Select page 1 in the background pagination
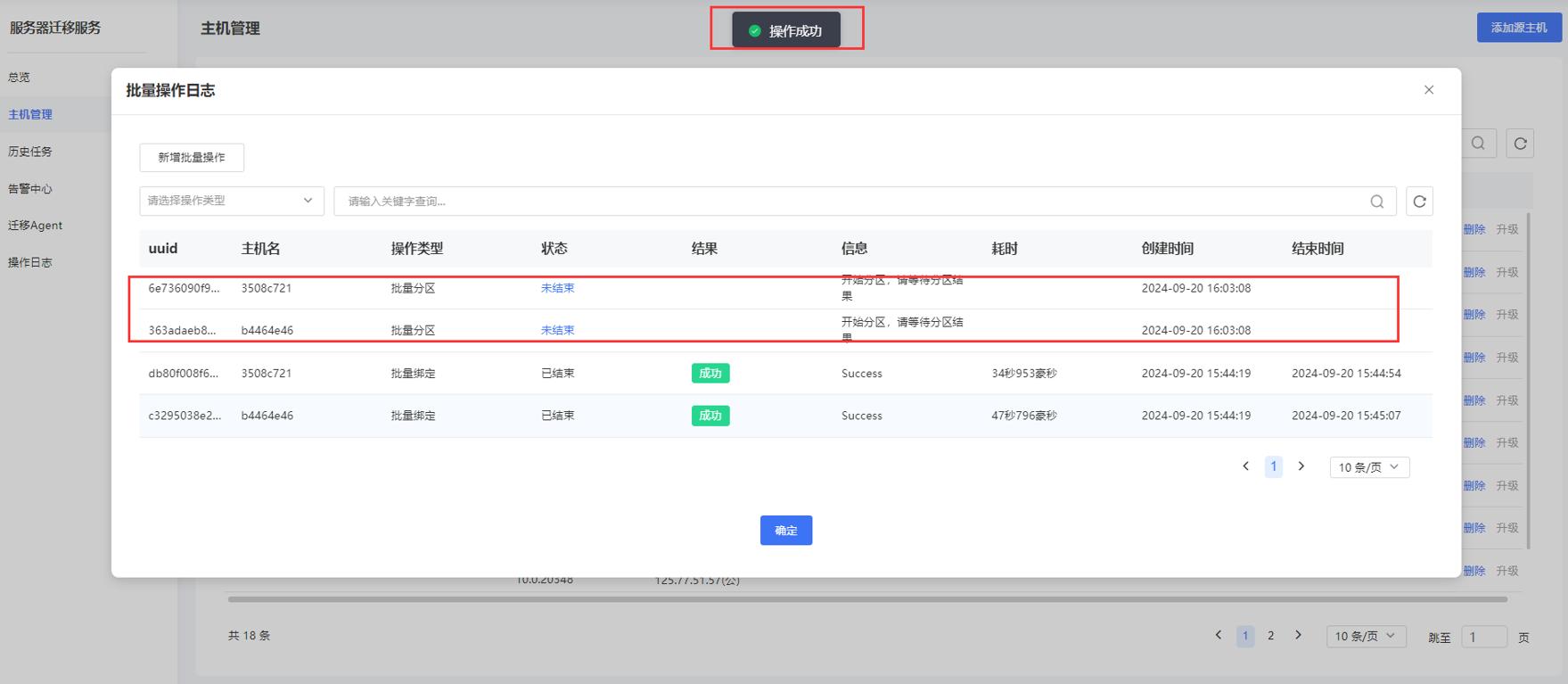 click(1245, 636)
